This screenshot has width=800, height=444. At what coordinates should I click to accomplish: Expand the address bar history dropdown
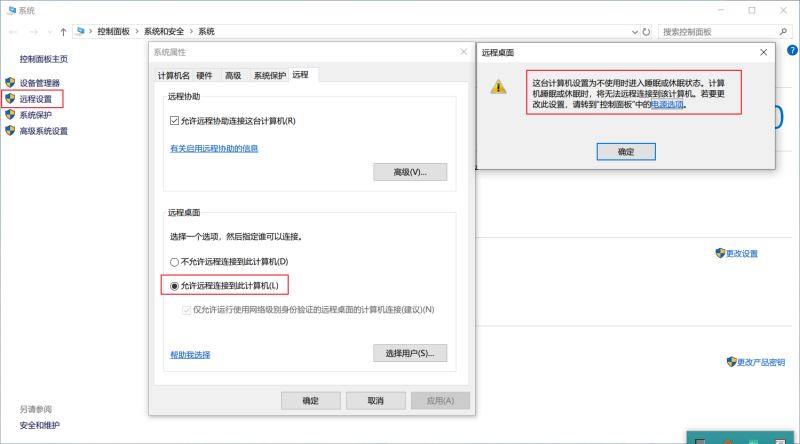(x=634, y=32)
